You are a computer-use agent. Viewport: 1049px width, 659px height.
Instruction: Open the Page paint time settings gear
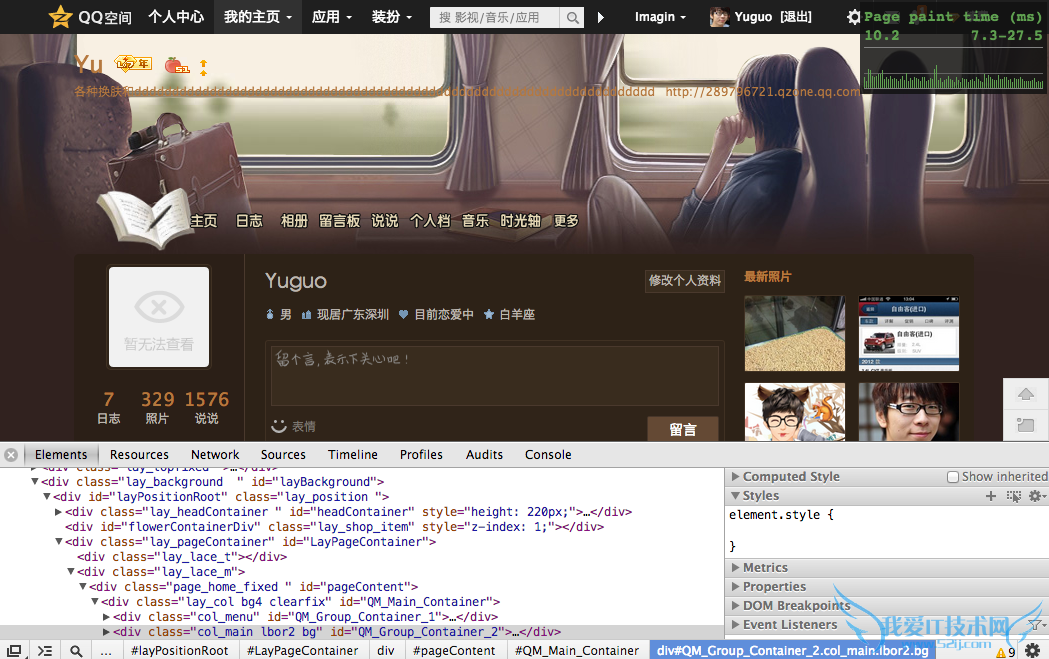coord(855,16)
